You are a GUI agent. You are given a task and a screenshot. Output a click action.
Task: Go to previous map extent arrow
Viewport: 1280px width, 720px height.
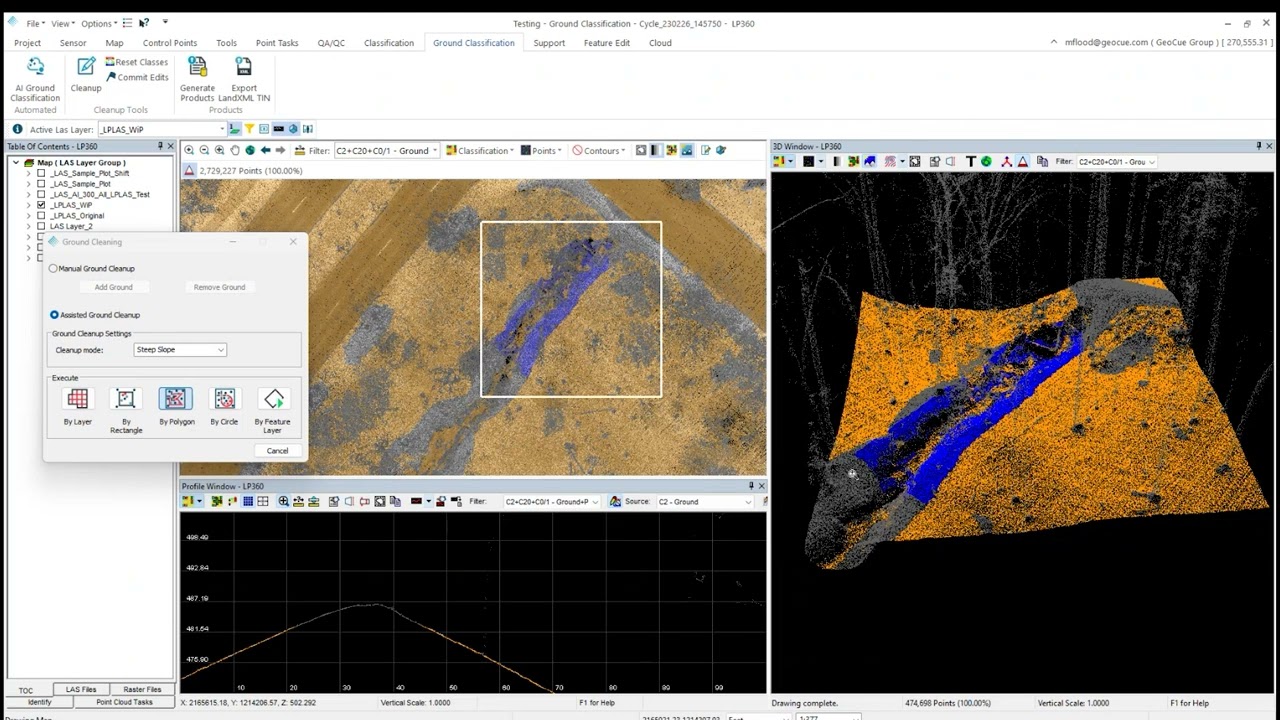point(265,150)
